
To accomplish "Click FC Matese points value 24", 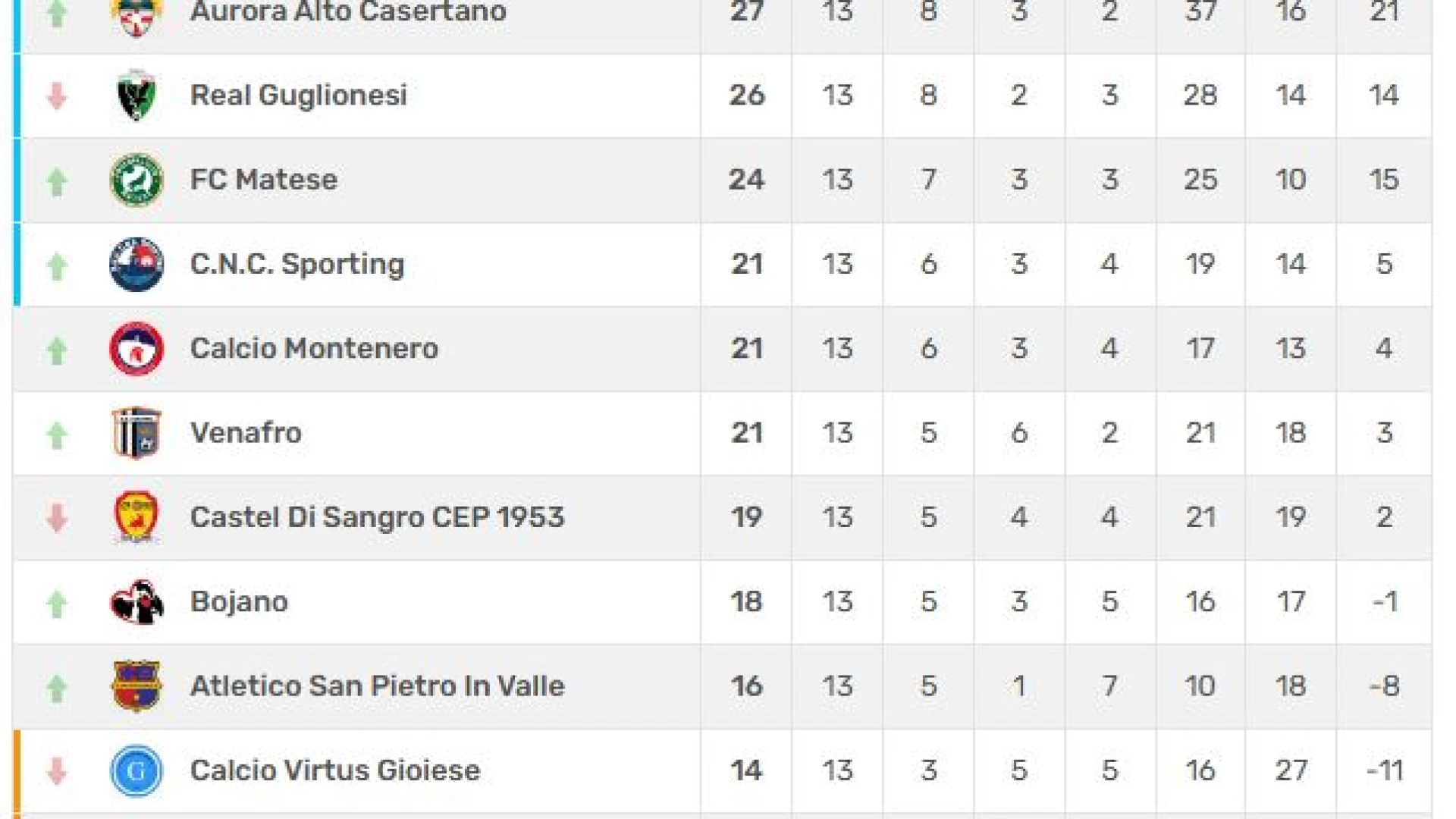I will (x=746, y=180).
